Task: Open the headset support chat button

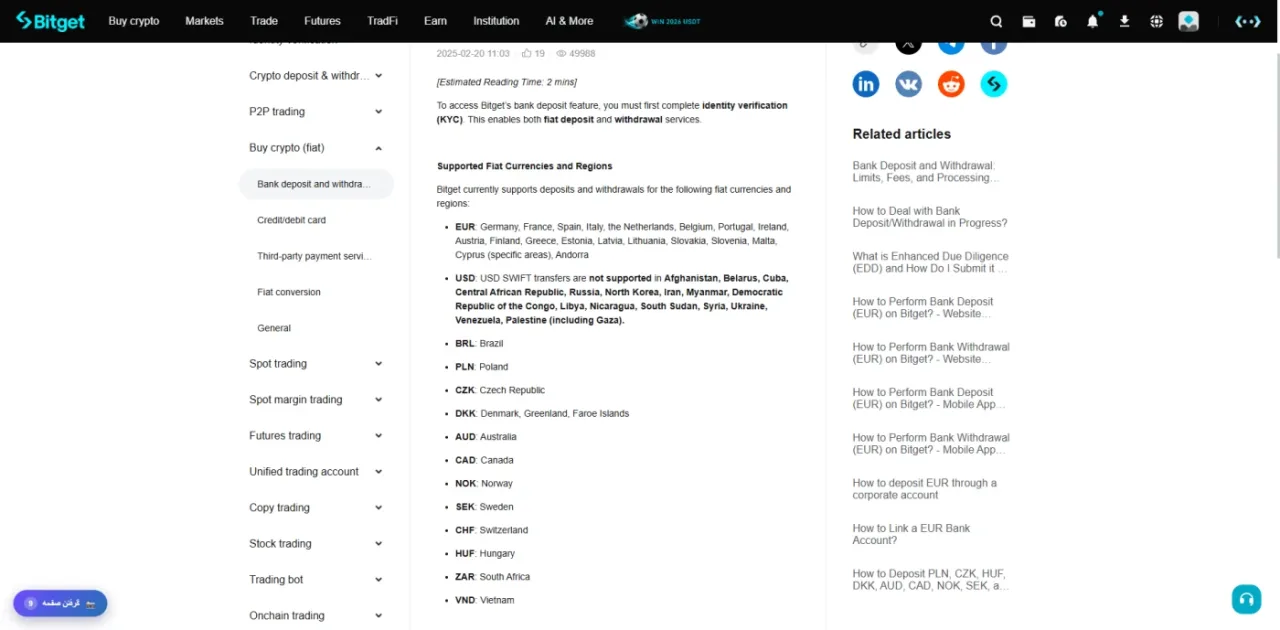Action: click(1246, 599)
